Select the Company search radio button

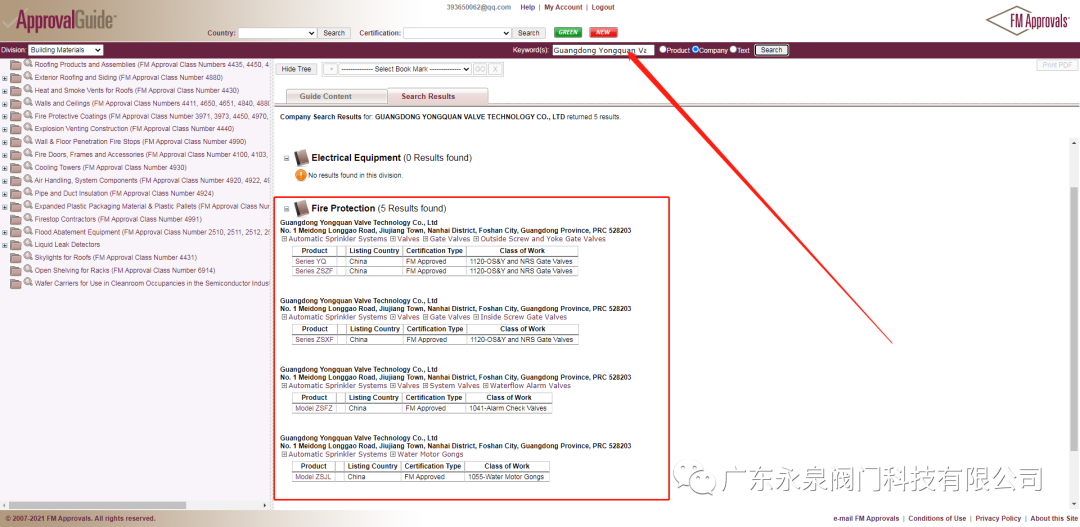[696, 49]
